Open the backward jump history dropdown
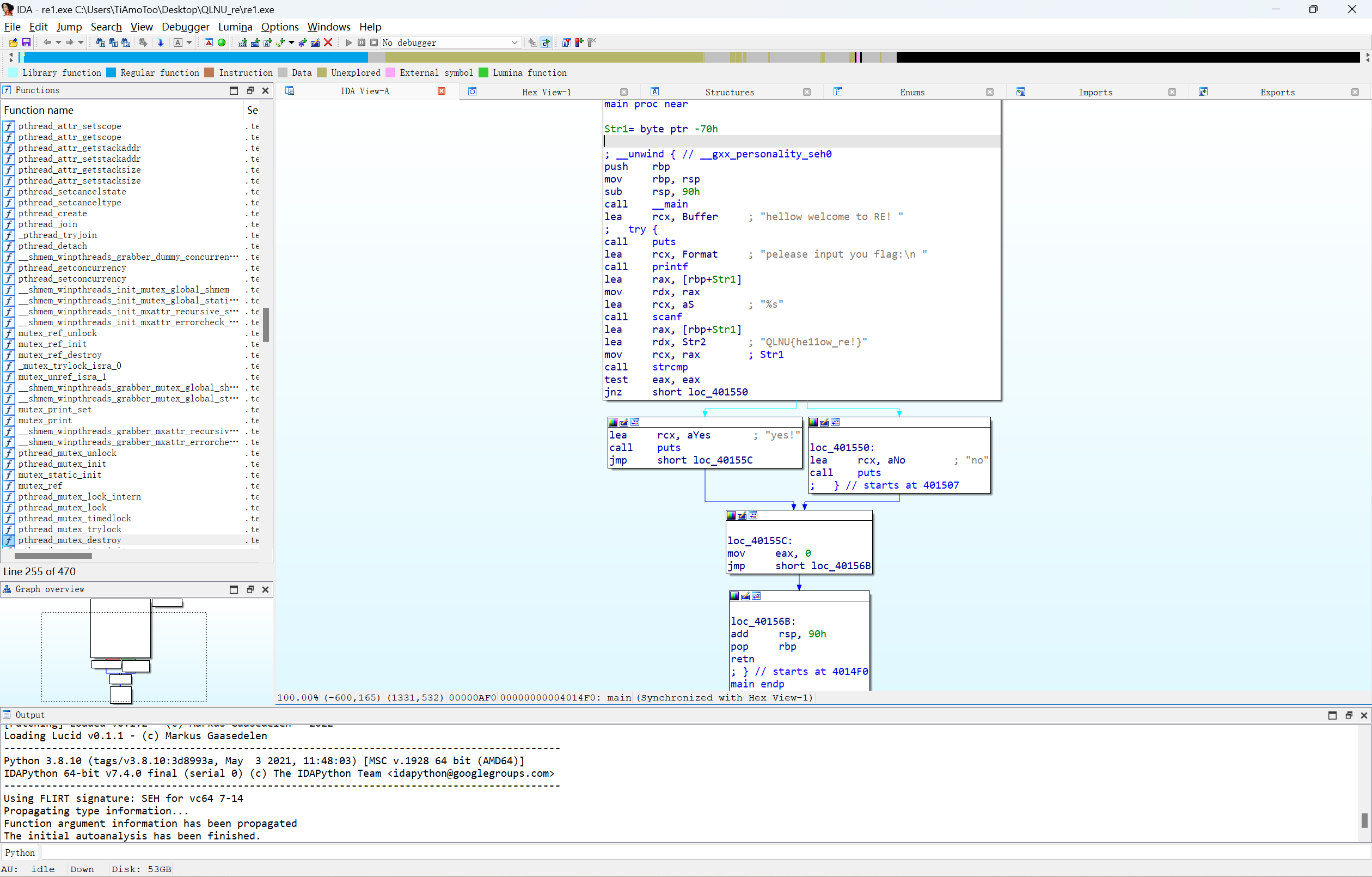 click(x=58, y=42)
